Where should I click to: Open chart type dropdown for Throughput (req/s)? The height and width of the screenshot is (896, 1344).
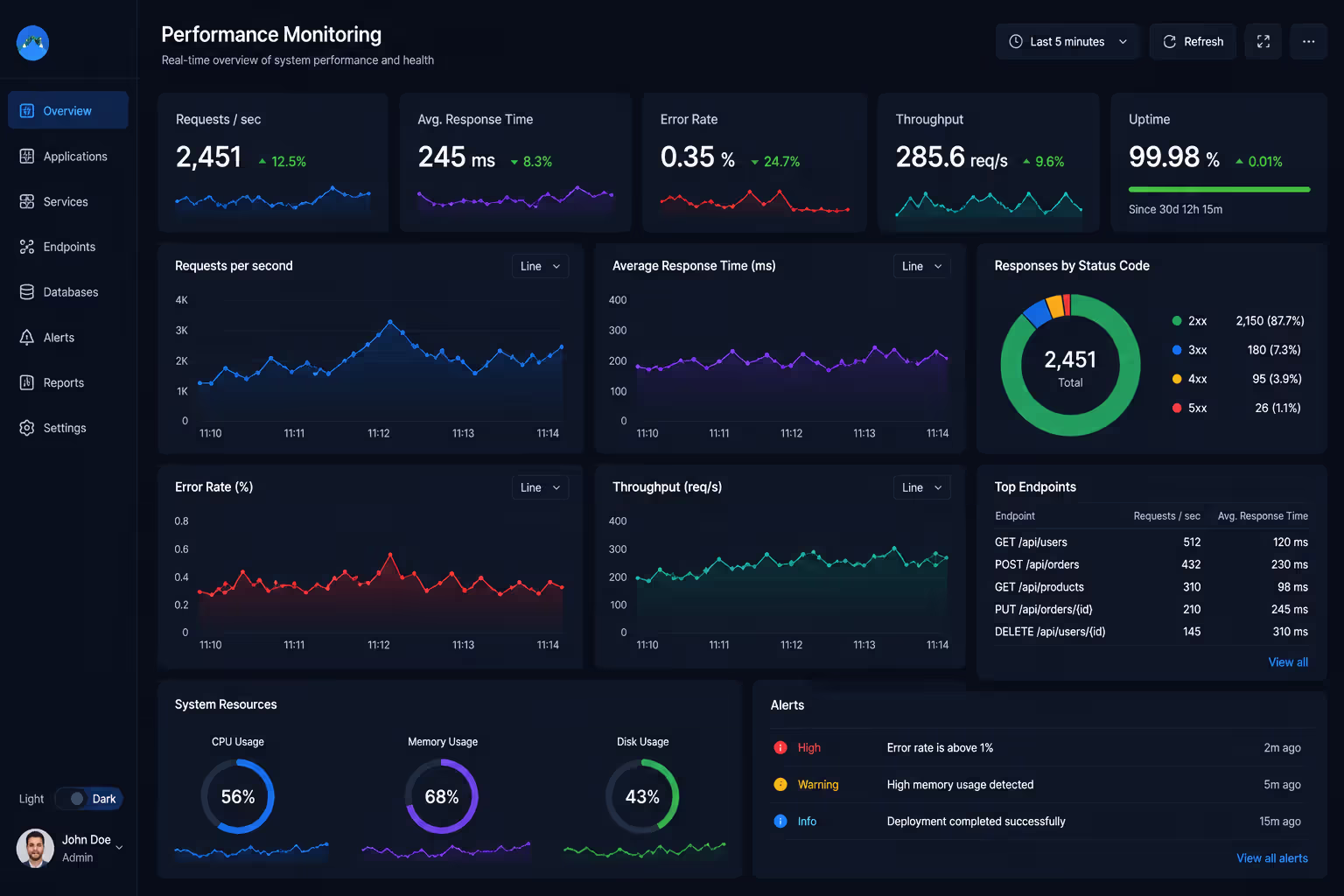click(x=921, y=487)
